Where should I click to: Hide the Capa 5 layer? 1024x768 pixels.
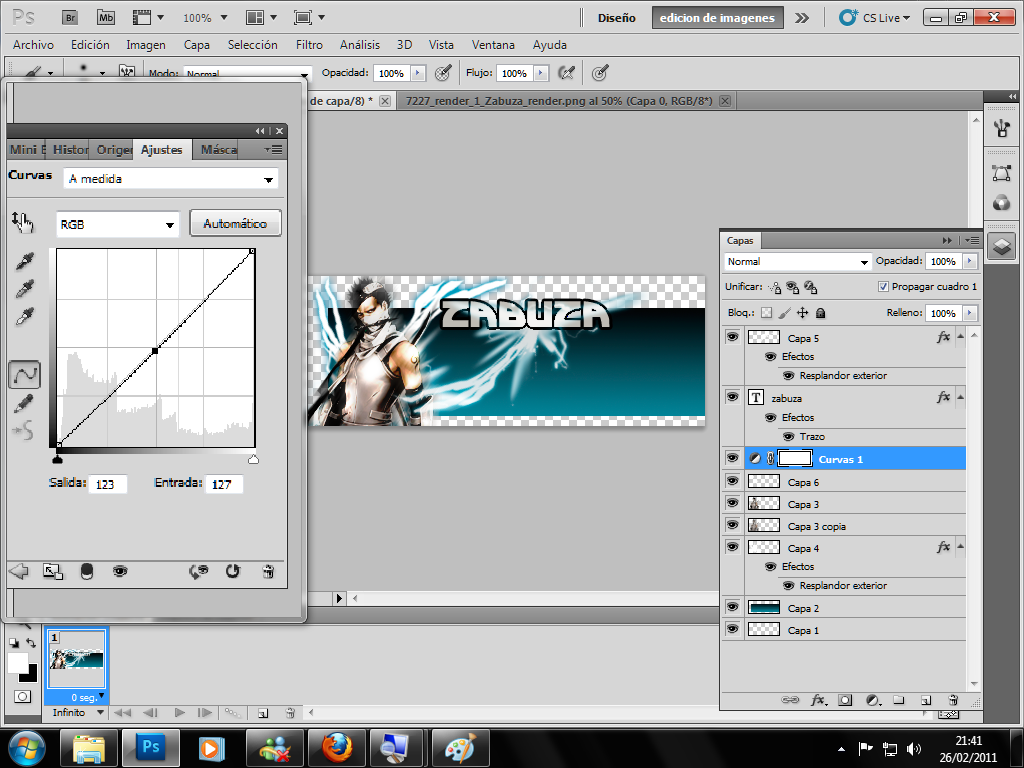[733, 337]
